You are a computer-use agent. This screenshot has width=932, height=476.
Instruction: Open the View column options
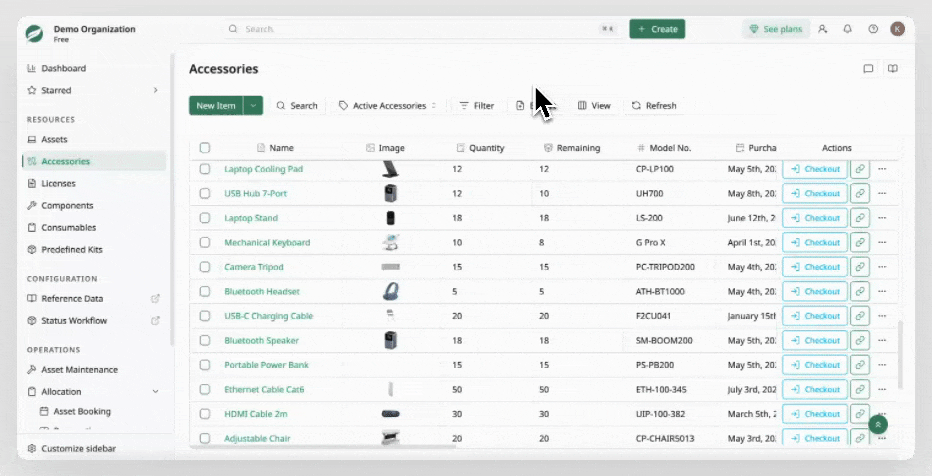coord(594,105)
